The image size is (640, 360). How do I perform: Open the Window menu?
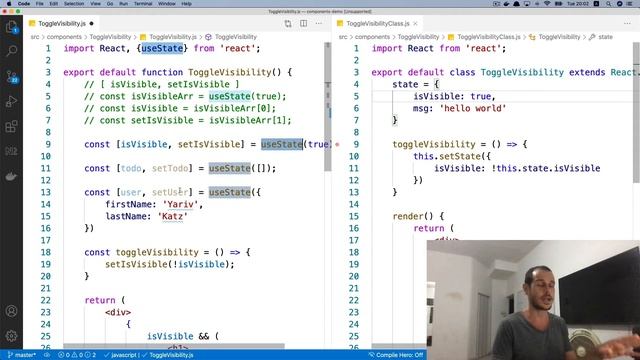(167, 4)
